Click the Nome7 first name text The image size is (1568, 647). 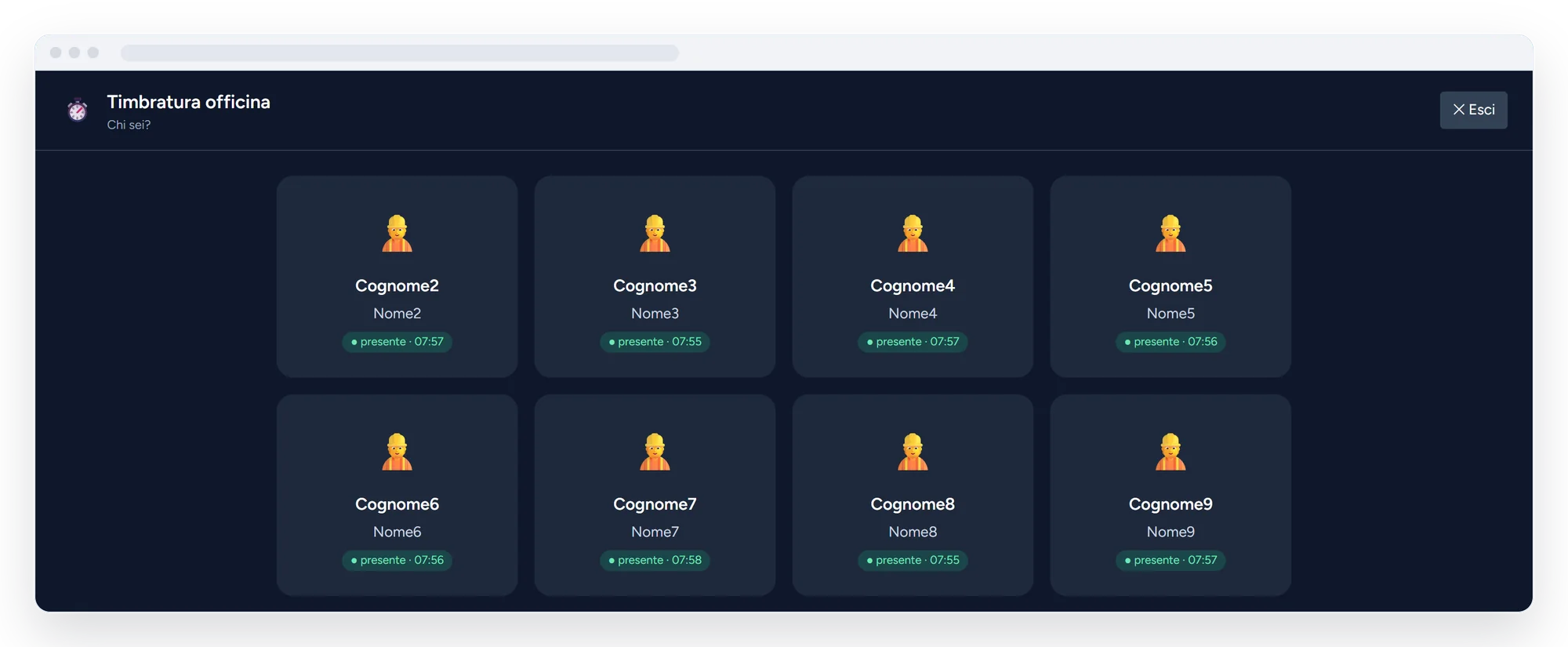655,532
